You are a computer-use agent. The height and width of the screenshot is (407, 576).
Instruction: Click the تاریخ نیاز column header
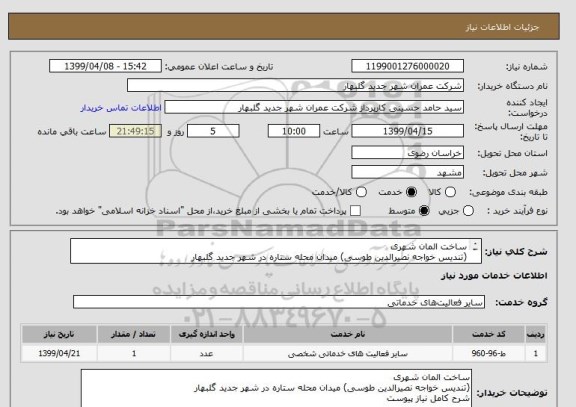coord(59,334)
